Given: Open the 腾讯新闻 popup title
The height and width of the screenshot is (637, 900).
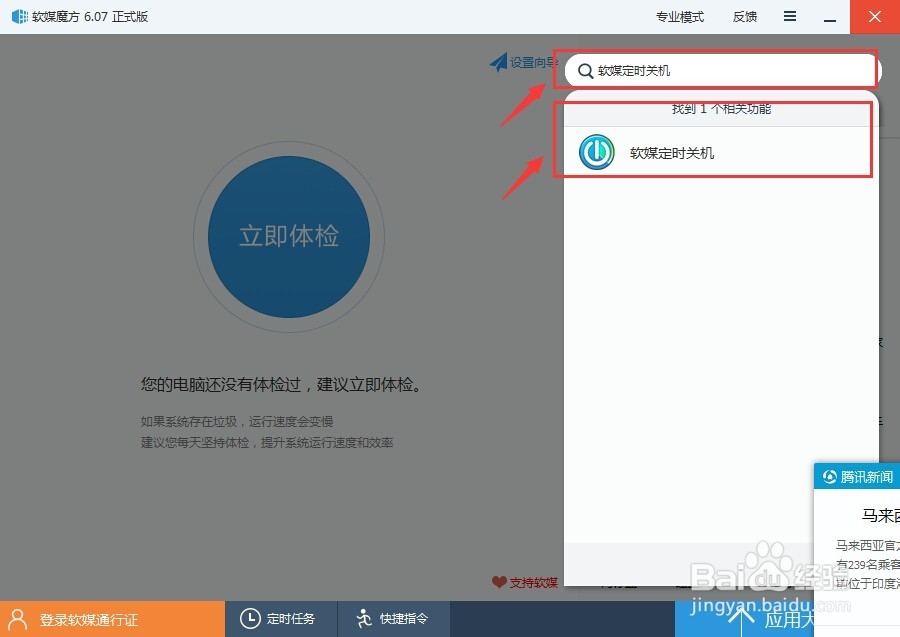Looking at the screenshot, I should pyautogui.click(x=866, y=477).
